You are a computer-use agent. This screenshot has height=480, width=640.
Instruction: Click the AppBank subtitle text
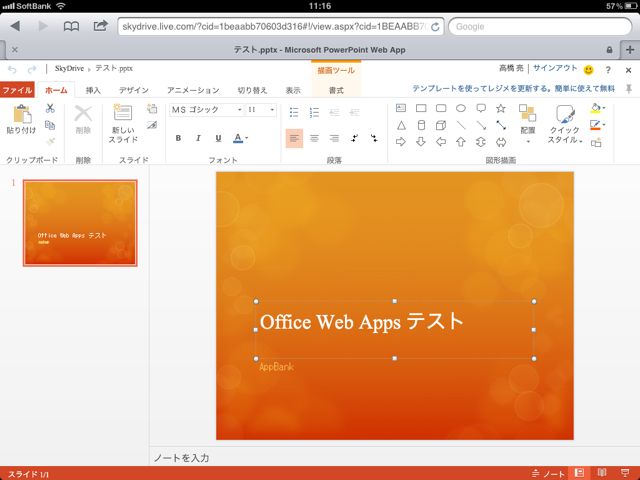coord(276,367)
